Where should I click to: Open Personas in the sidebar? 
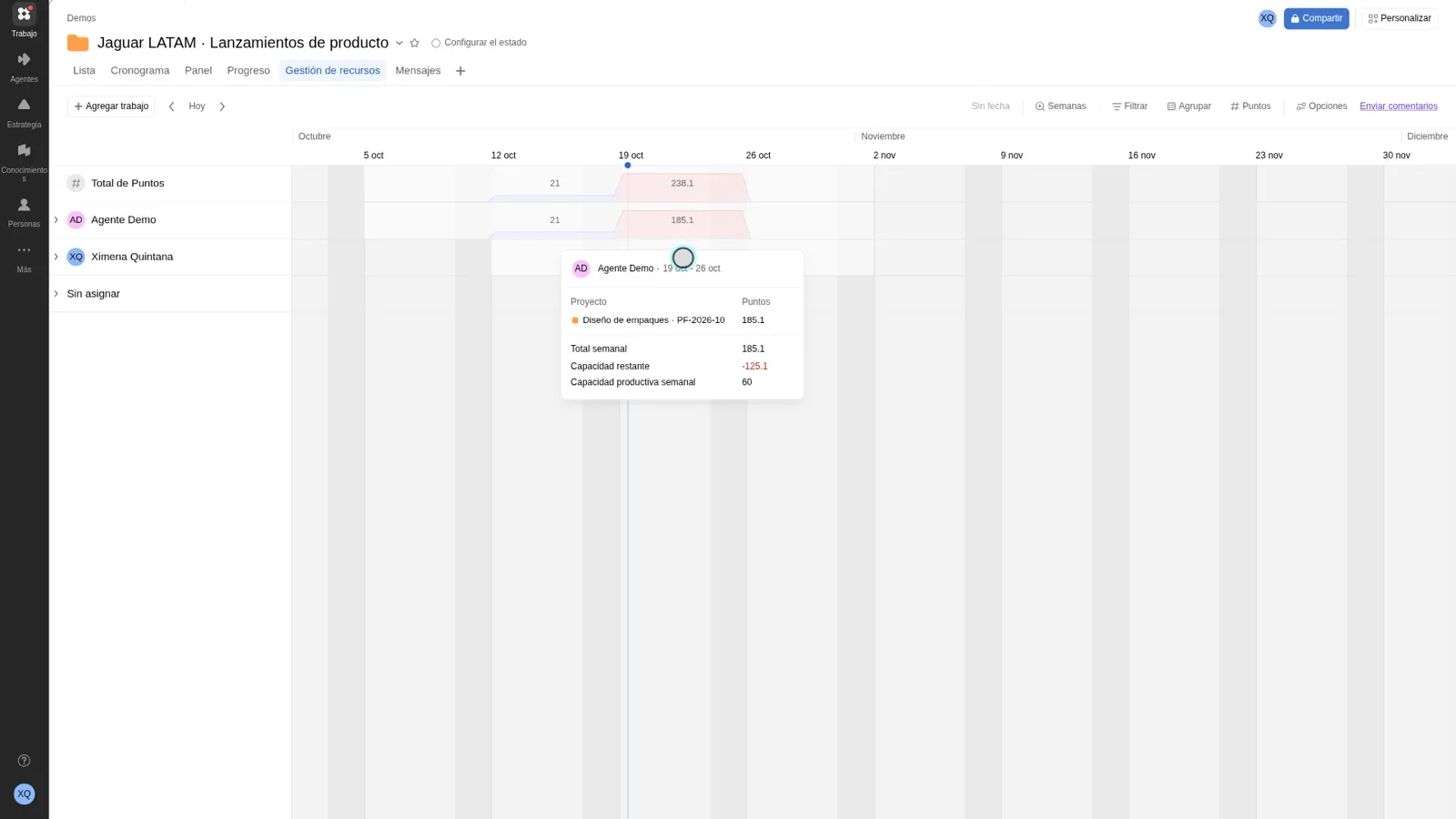24,212
